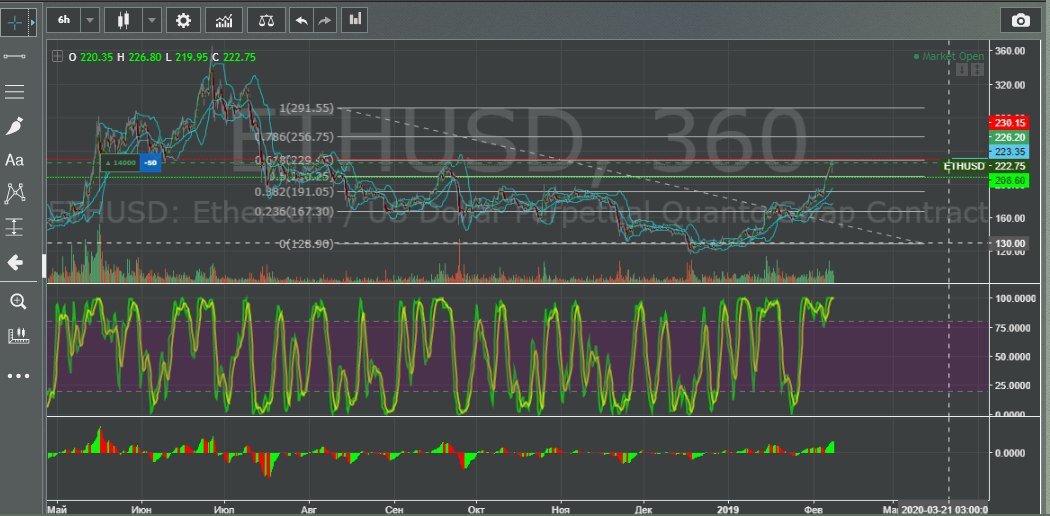The image size is (1050, 516).
Task: Click the Market Open status label
Action: [948, 57]
